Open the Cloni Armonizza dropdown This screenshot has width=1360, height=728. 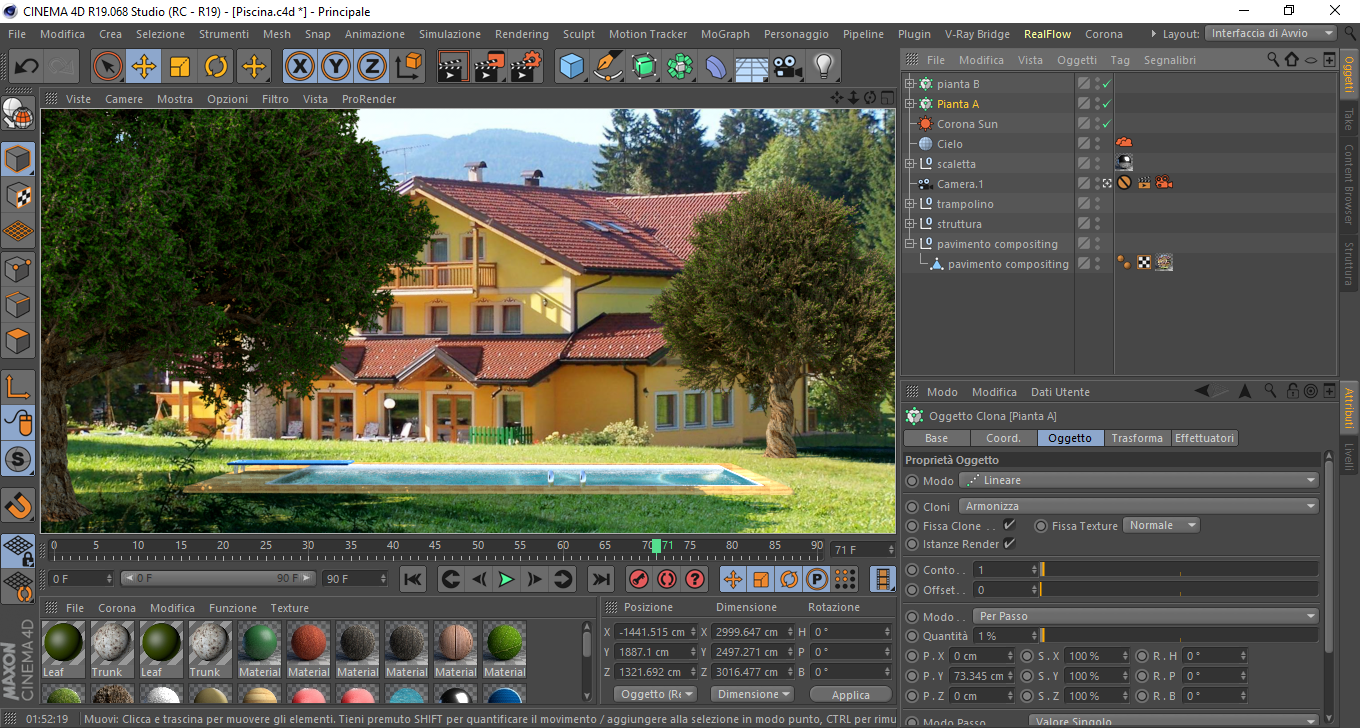1139,507
